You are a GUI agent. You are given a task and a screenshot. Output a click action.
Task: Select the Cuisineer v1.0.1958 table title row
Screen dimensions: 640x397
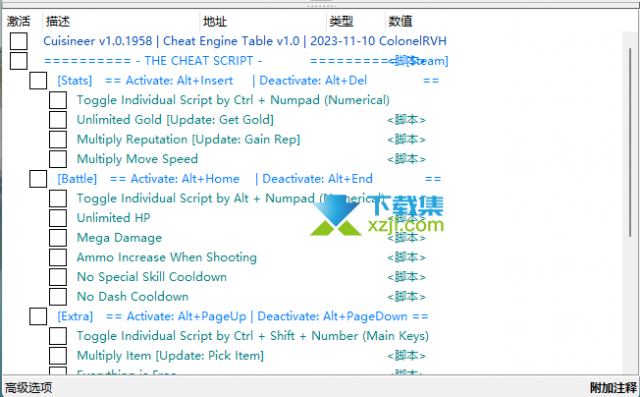[245, 41]
